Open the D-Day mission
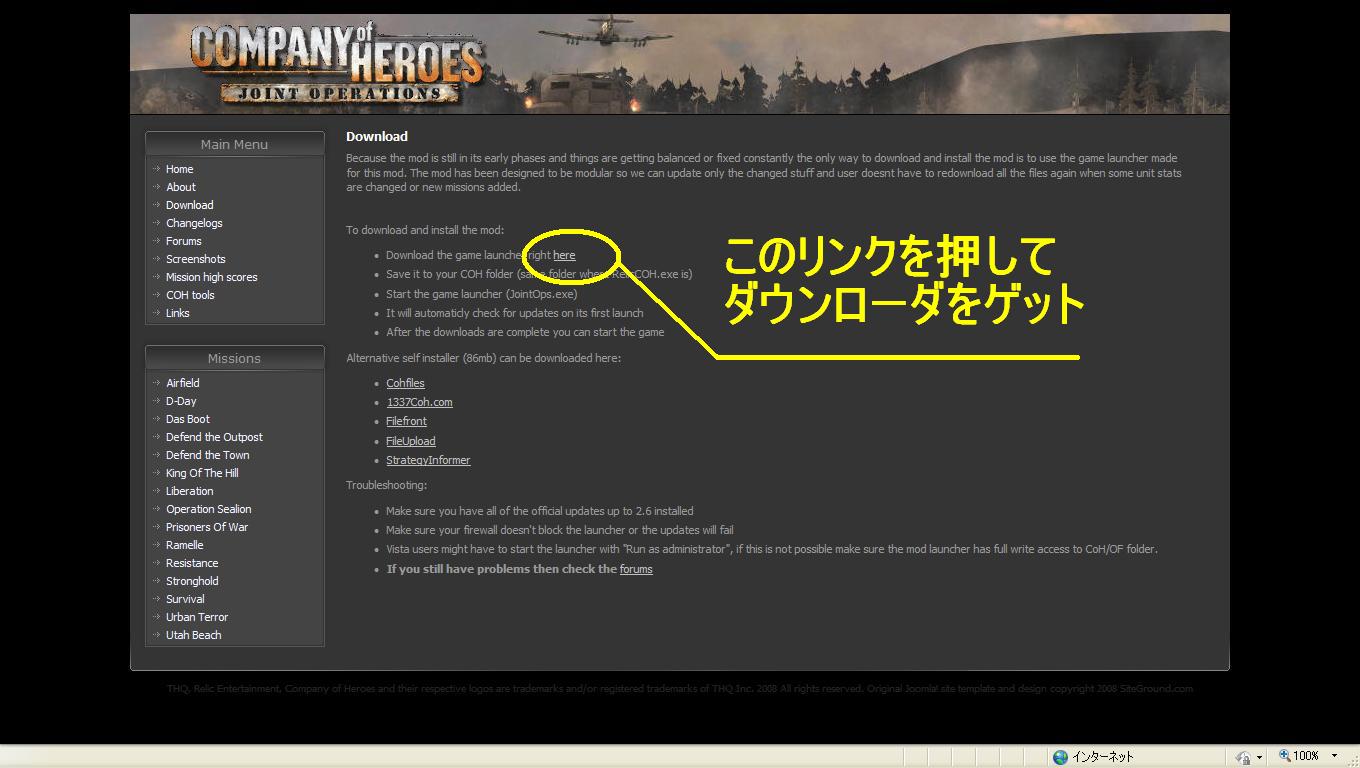Image resolution: width=1360 pixels, height=768 pixels. [x=181, y=401]
